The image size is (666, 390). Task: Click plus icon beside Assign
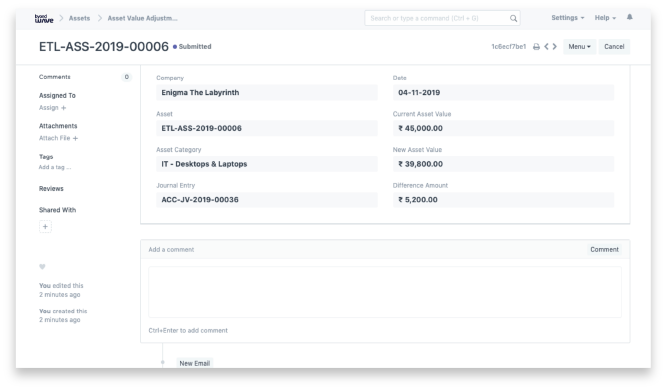64,108
